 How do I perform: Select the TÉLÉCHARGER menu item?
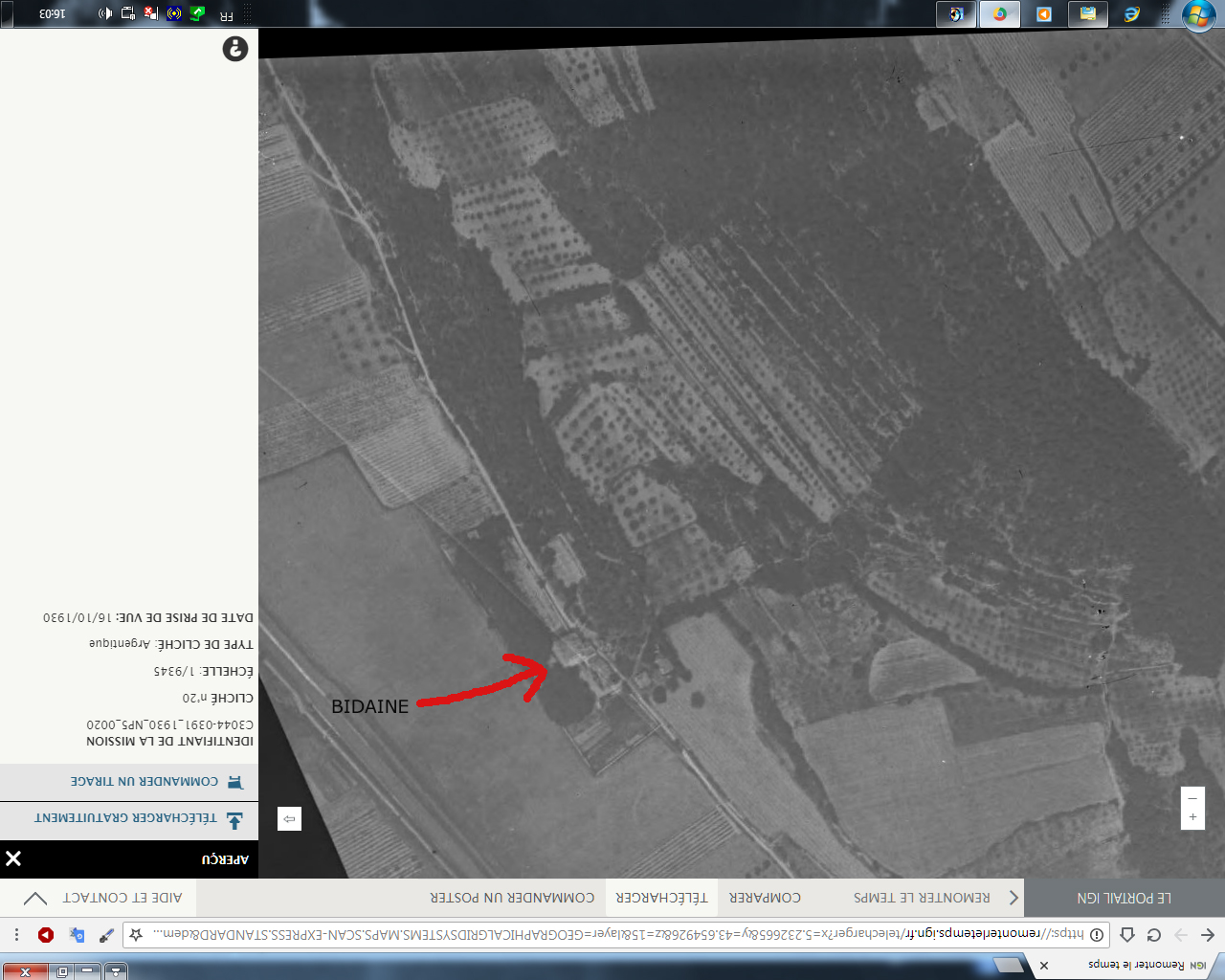click(661, 898)
